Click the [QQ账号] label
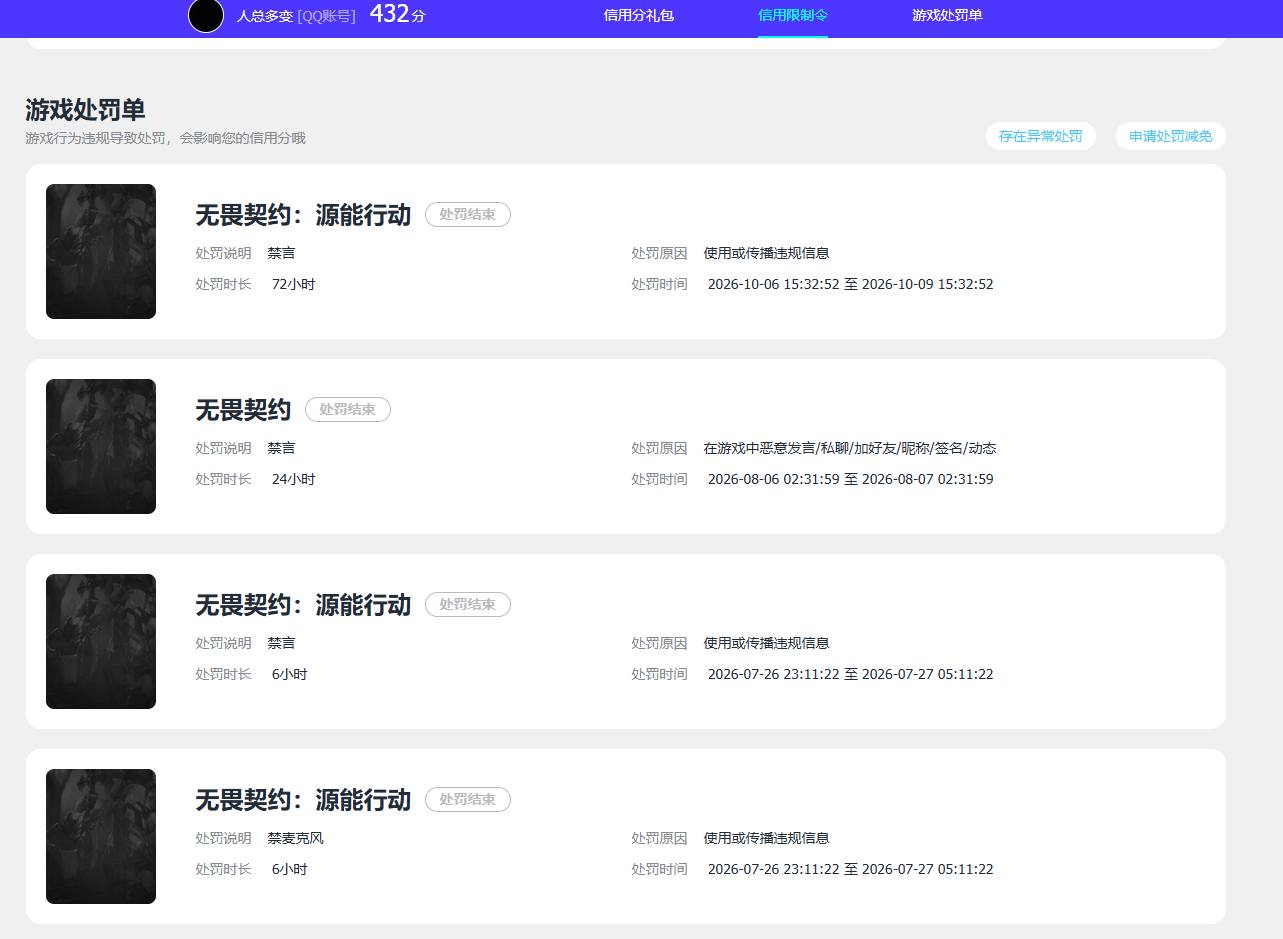Viewport: 1283px width, 939px height. pyautogui.click(x=327, y=16)
